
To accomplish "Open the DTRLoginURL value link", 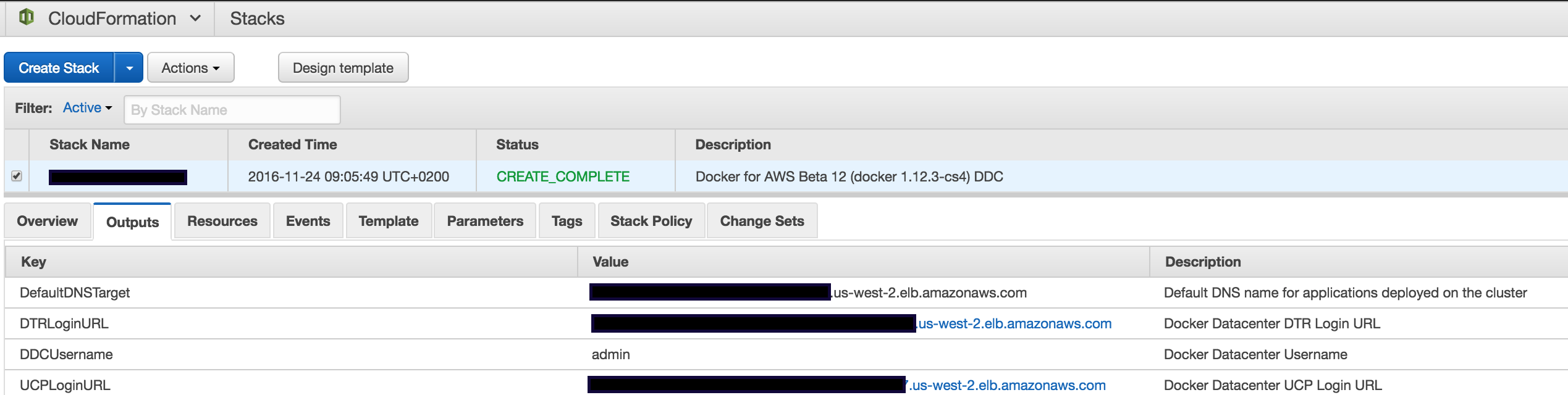I will tap(1014, 323).
